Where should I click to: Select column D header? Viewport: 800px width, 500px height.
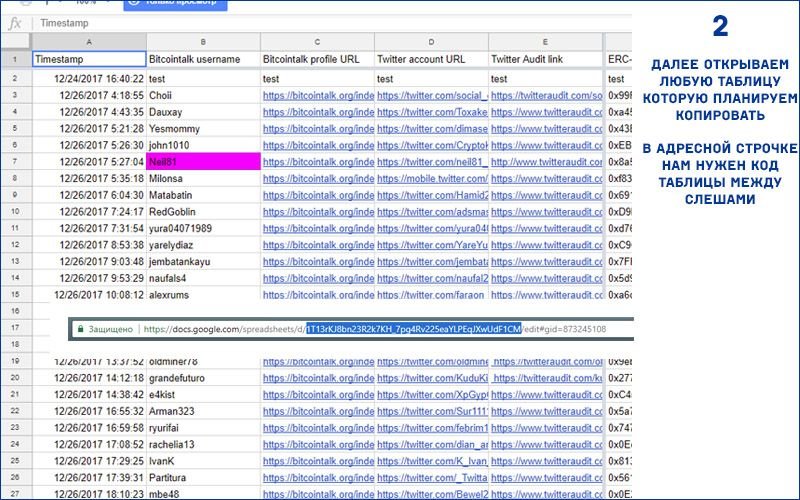pyautogui.click(x=431, y=42)
